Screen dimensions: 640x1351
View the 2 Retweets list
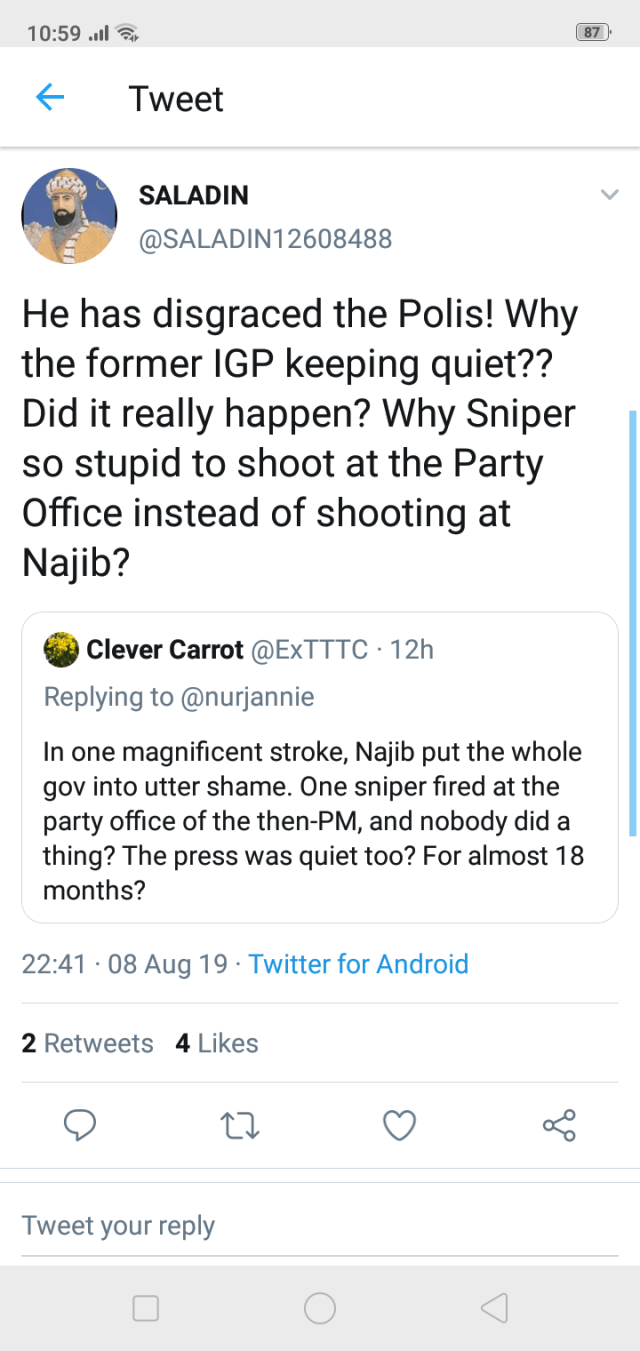(87, 1043)
